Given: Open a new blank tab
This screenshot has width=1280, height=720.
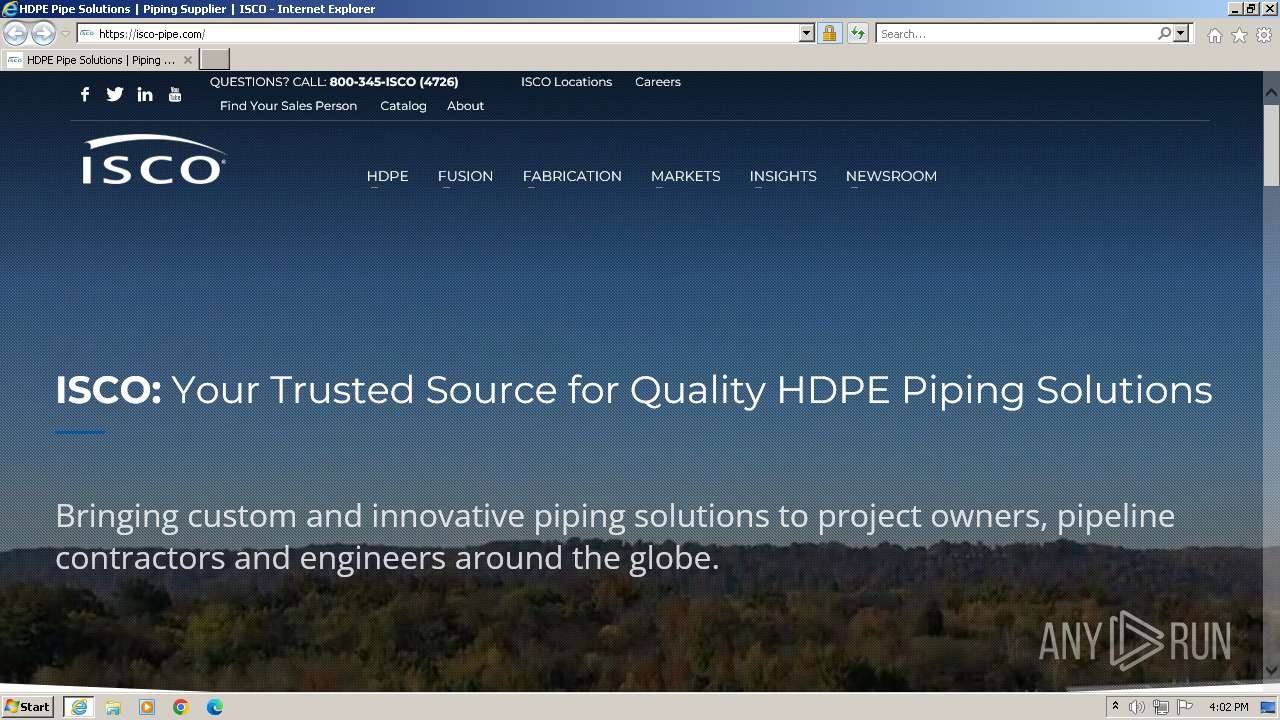Looking at the screenshot, I should pos(215,59).
